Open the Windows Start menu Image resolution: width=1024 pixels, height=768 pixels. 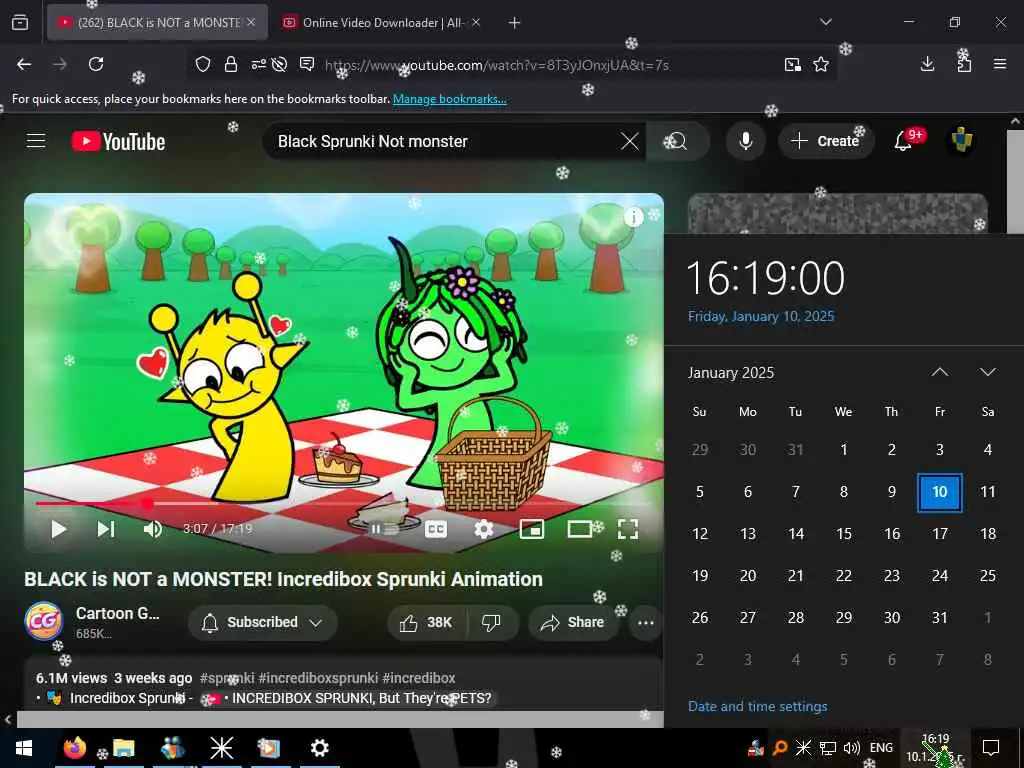(x=24, y=748)
